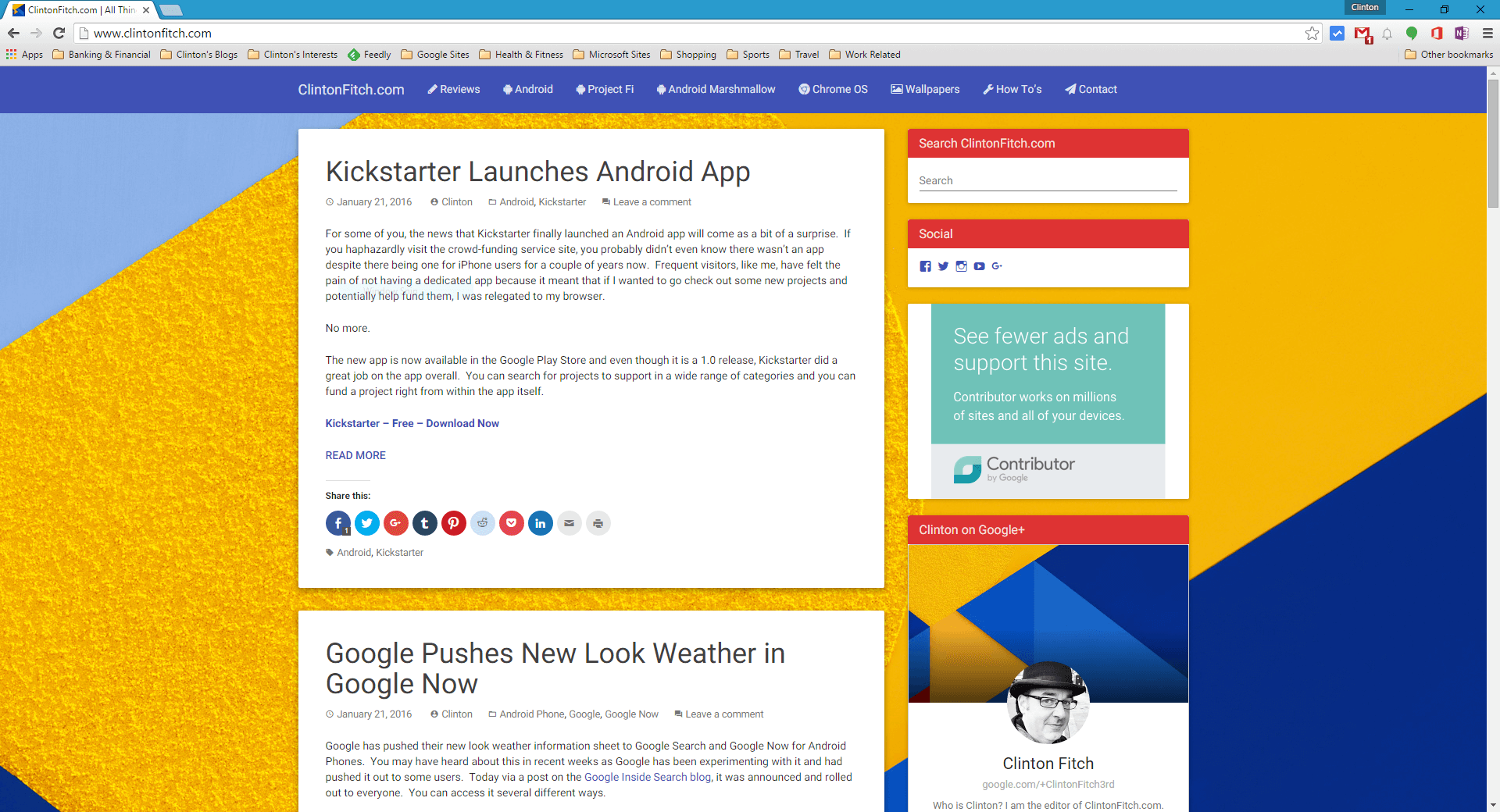Expand Other bookmarks folder
This screenshot has width=1500, height=812.
pyautogui.click(x=1449, y=55)
